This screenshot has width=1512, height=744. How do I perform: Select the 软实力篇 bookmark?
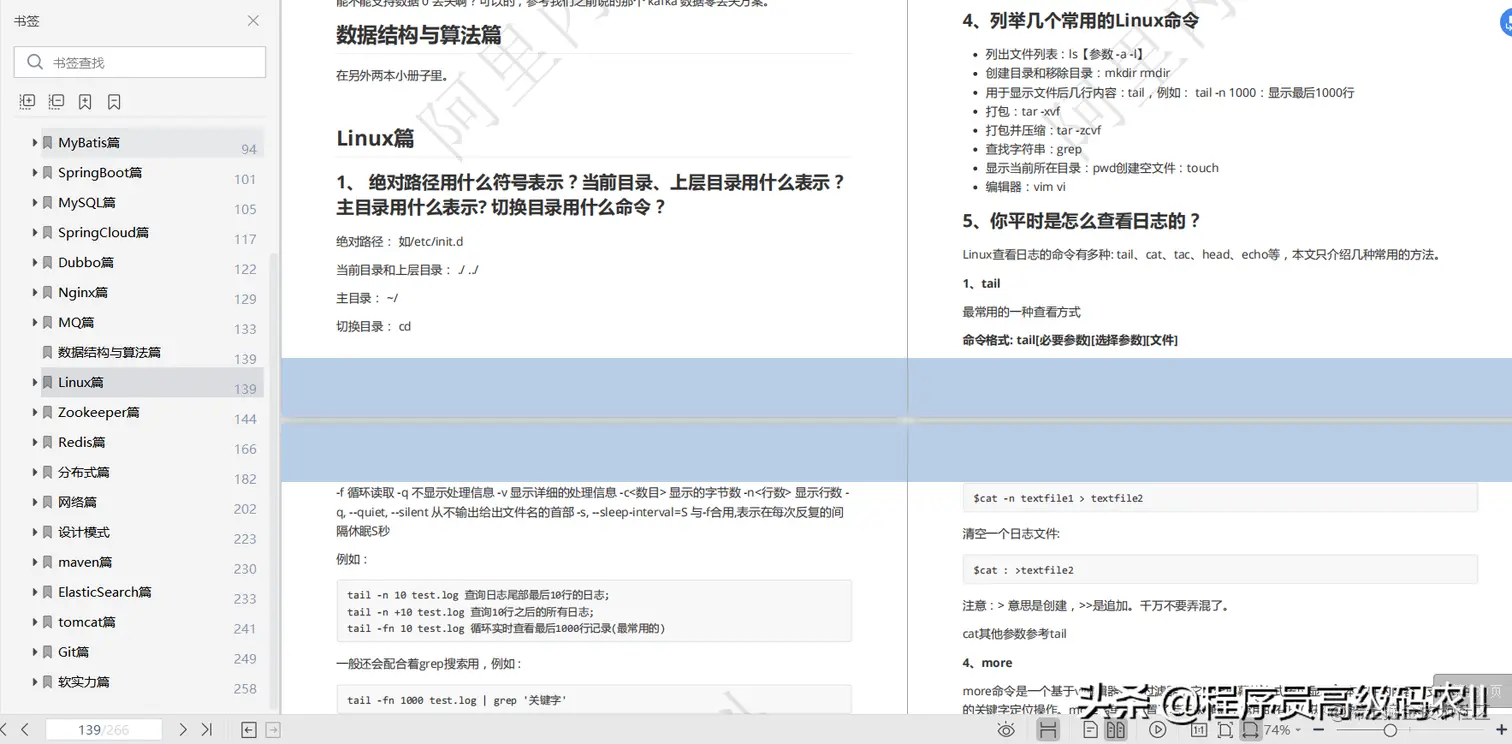pos(84,683)
